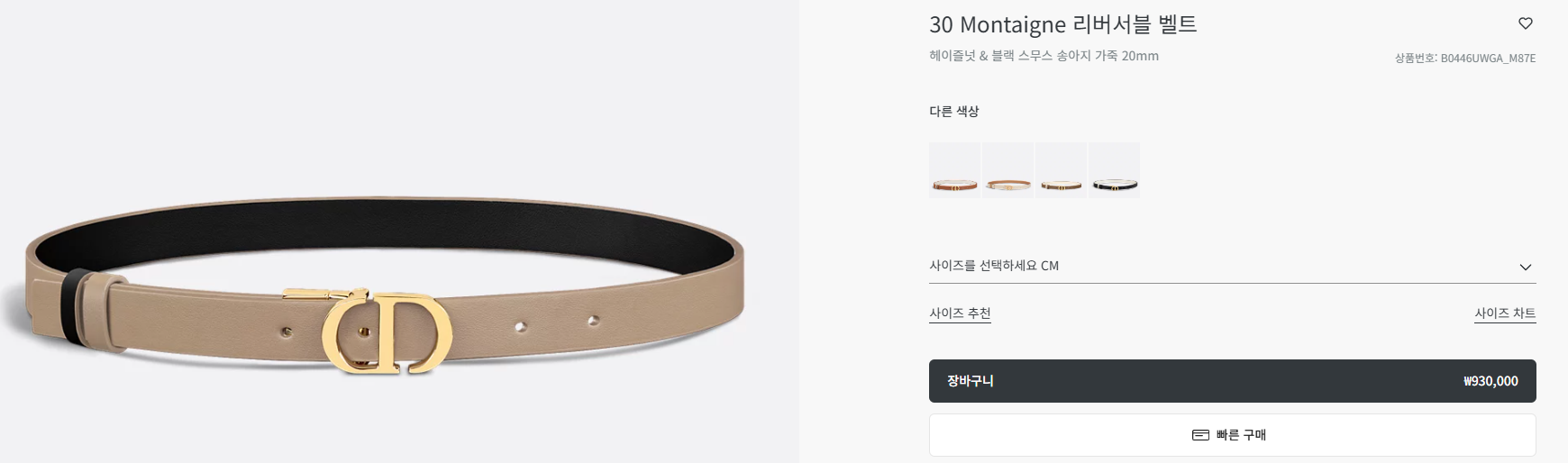This screenshot has width=1568, height=463.
Task: View the 사이즈 차트 size chart
Action: tap(1505, 313)
